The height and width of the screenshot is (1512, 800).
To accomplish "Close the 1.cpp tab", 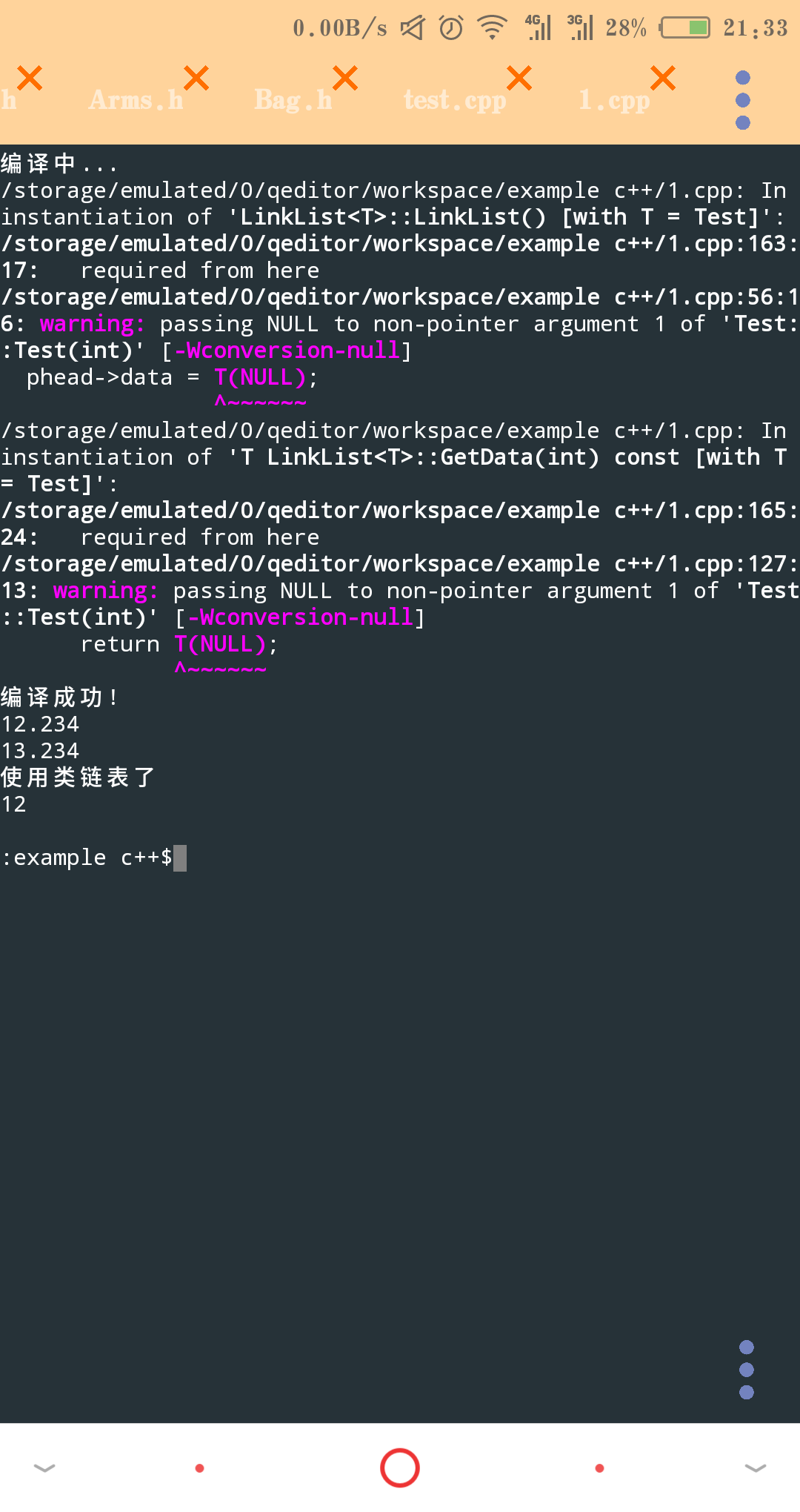I will tap(663, 78).
